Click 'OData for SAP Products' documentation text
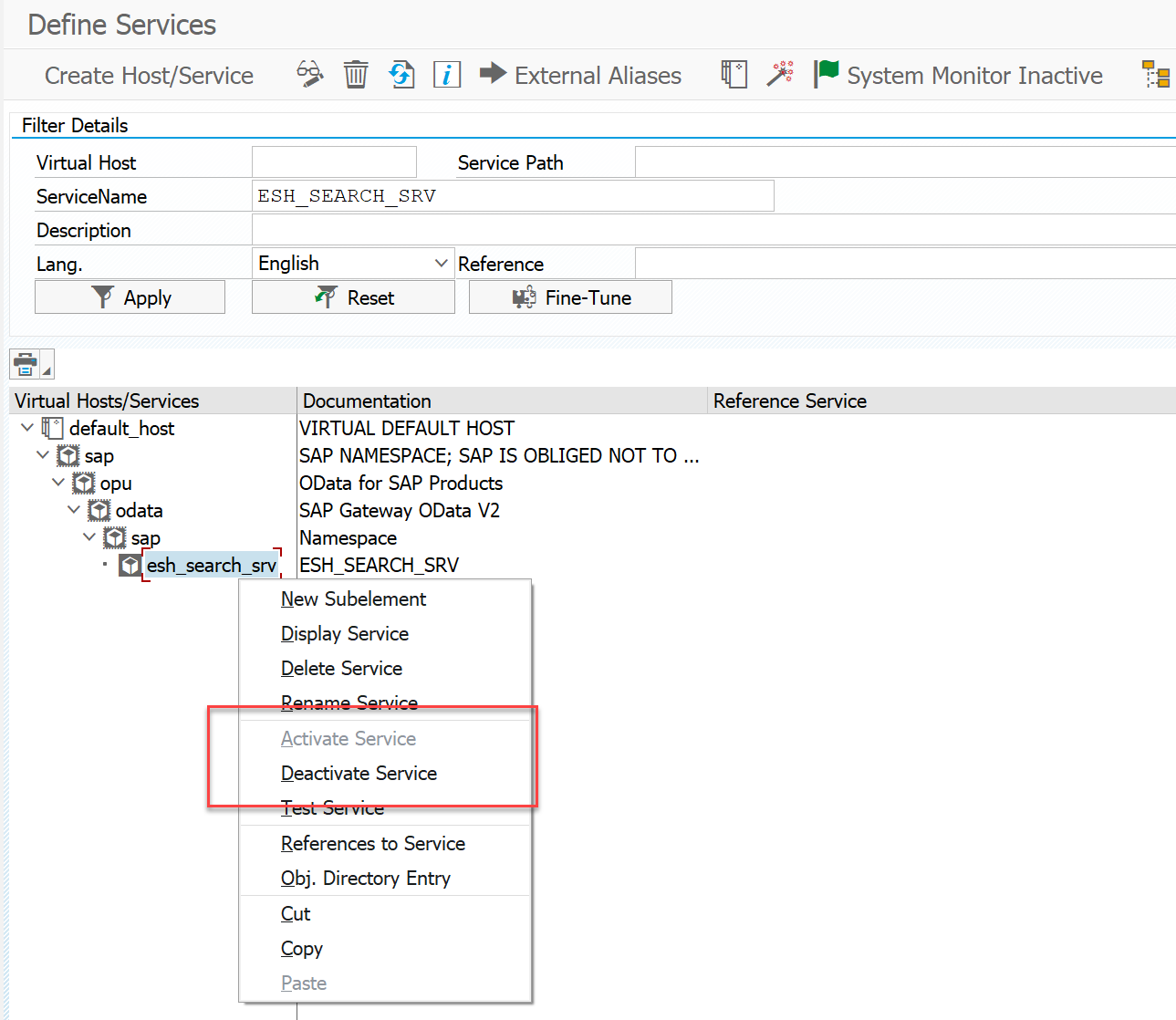The width and height of the screenshot is (1176, 1020). click(x=401, y=483)
